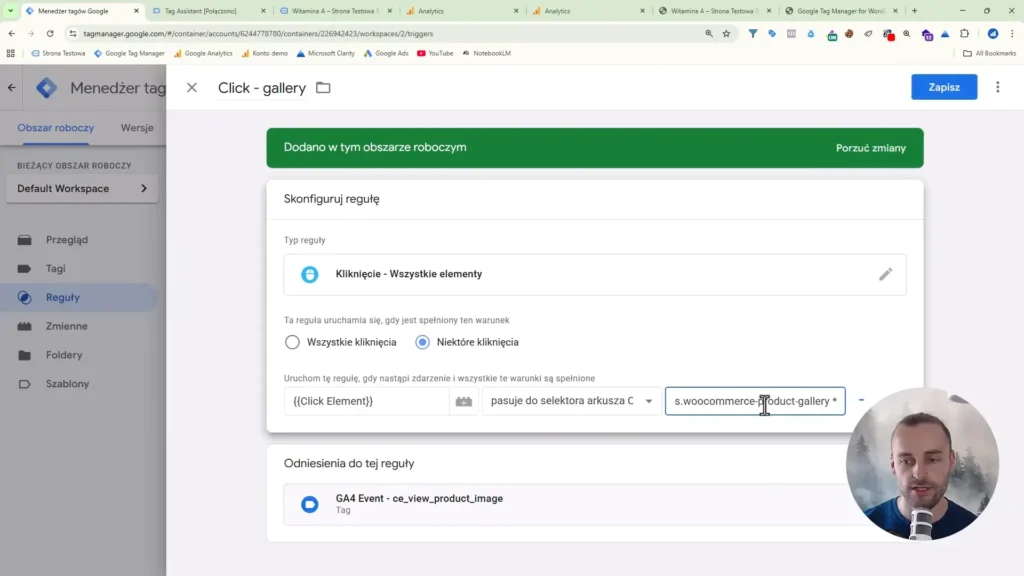
Task: Bookmark this page with star icon
Action: point(726,33)
